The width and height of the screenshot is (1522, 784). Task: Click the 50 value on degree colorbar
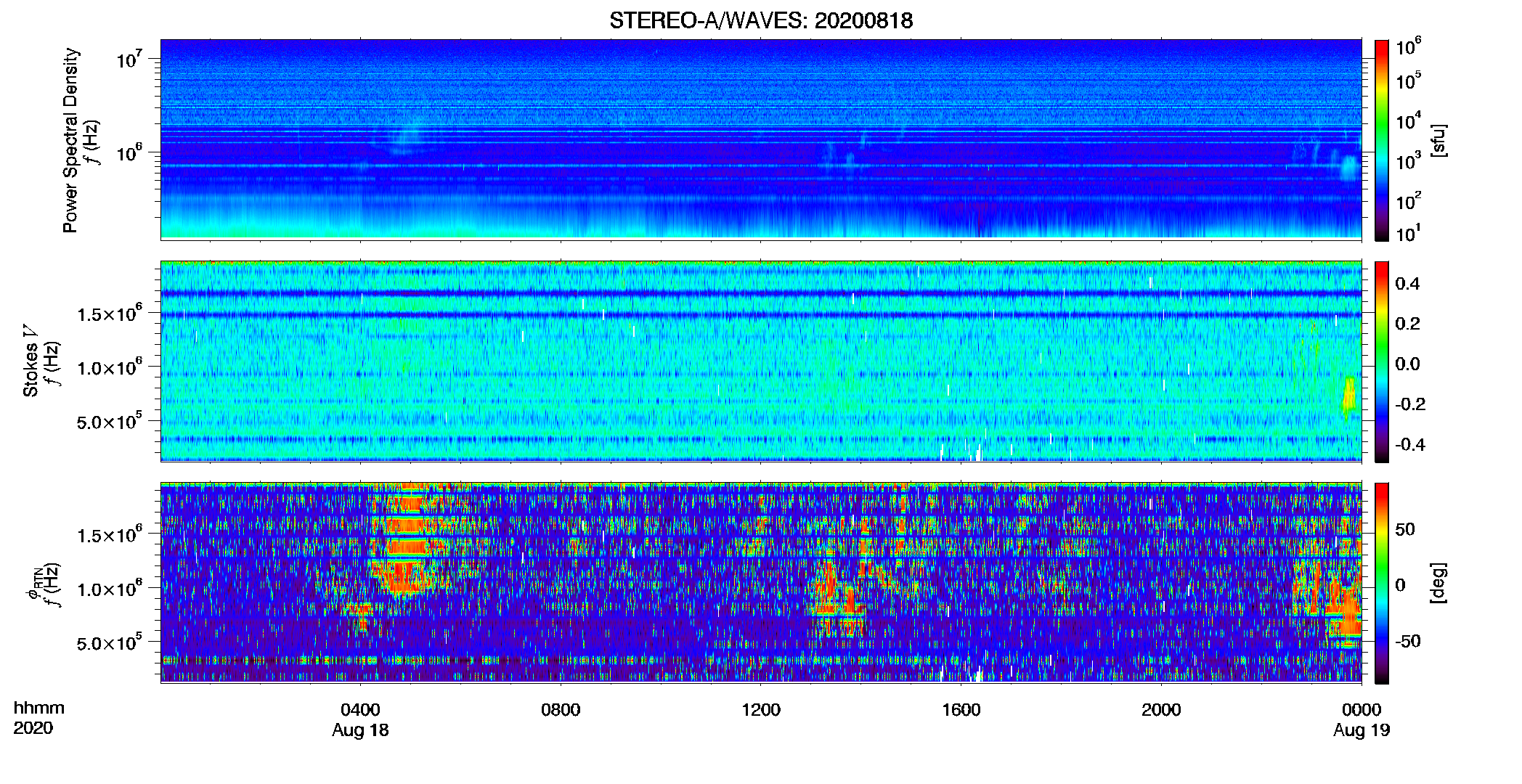pos(1405,529)
